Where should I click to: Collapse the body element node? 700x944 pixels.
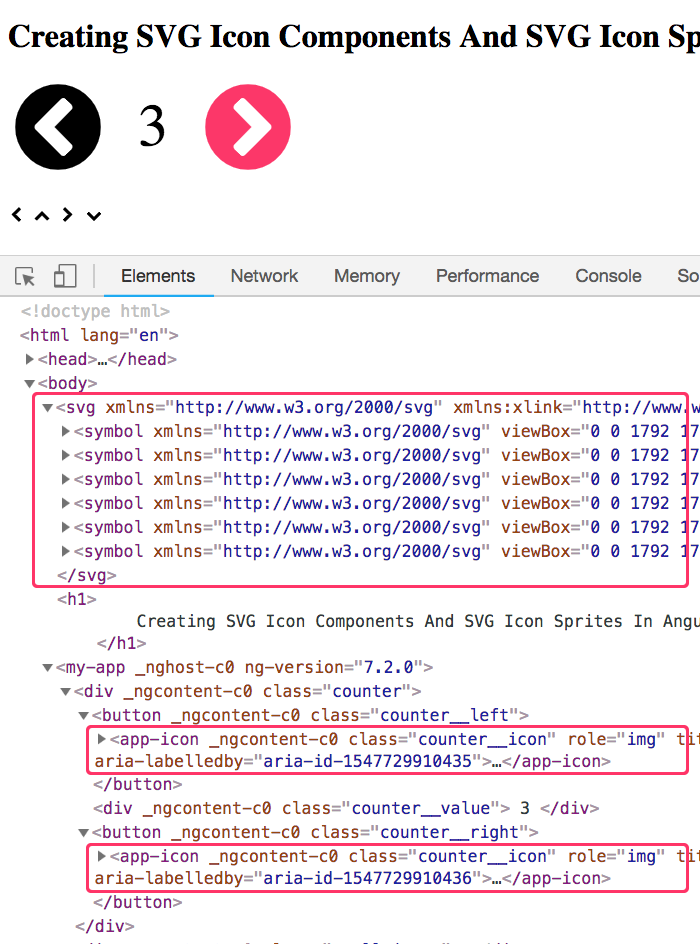[x=30, y=383]
